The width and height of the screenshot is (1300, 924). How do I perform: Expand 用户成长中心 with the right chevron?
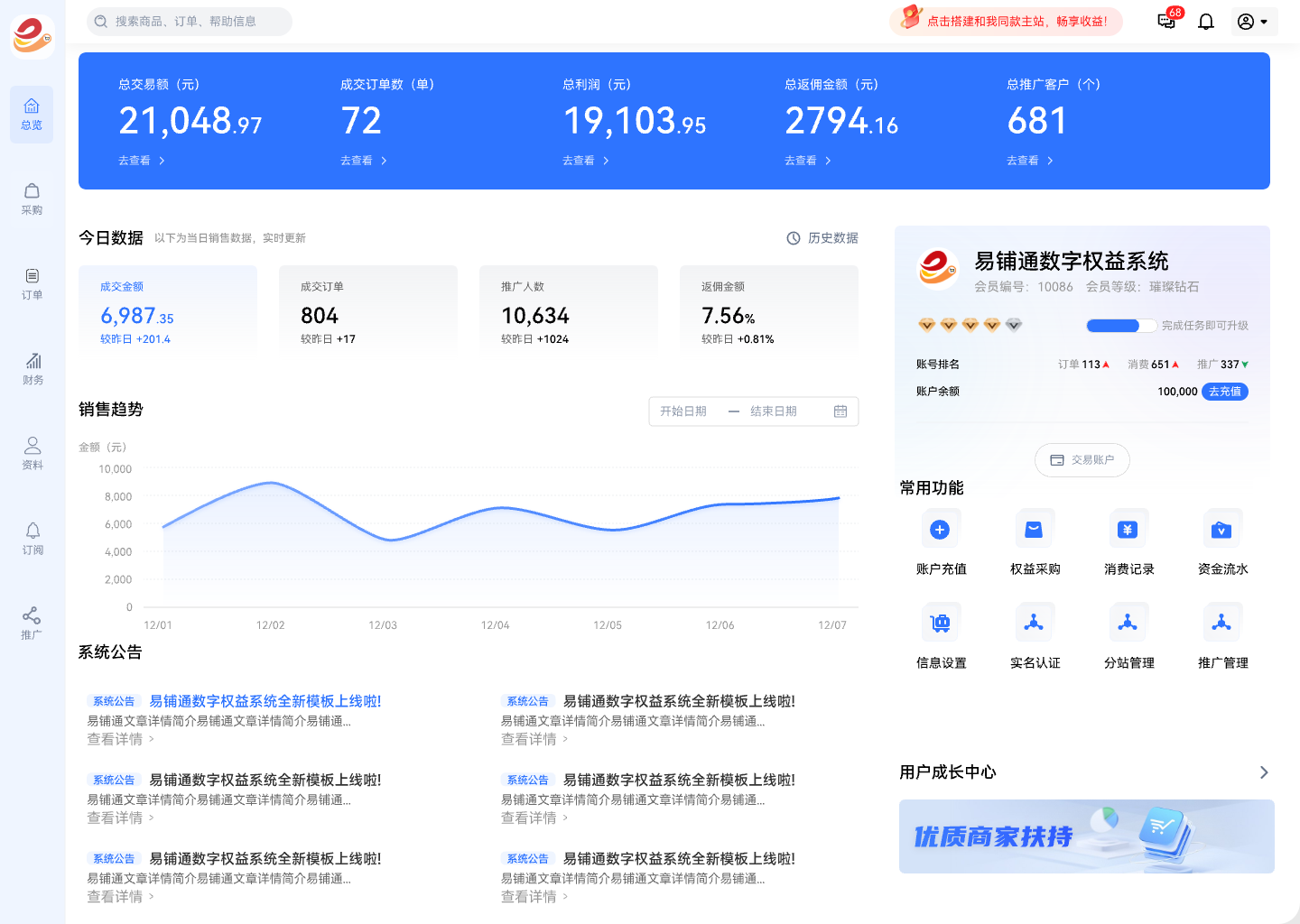(x=1264, y=772)
